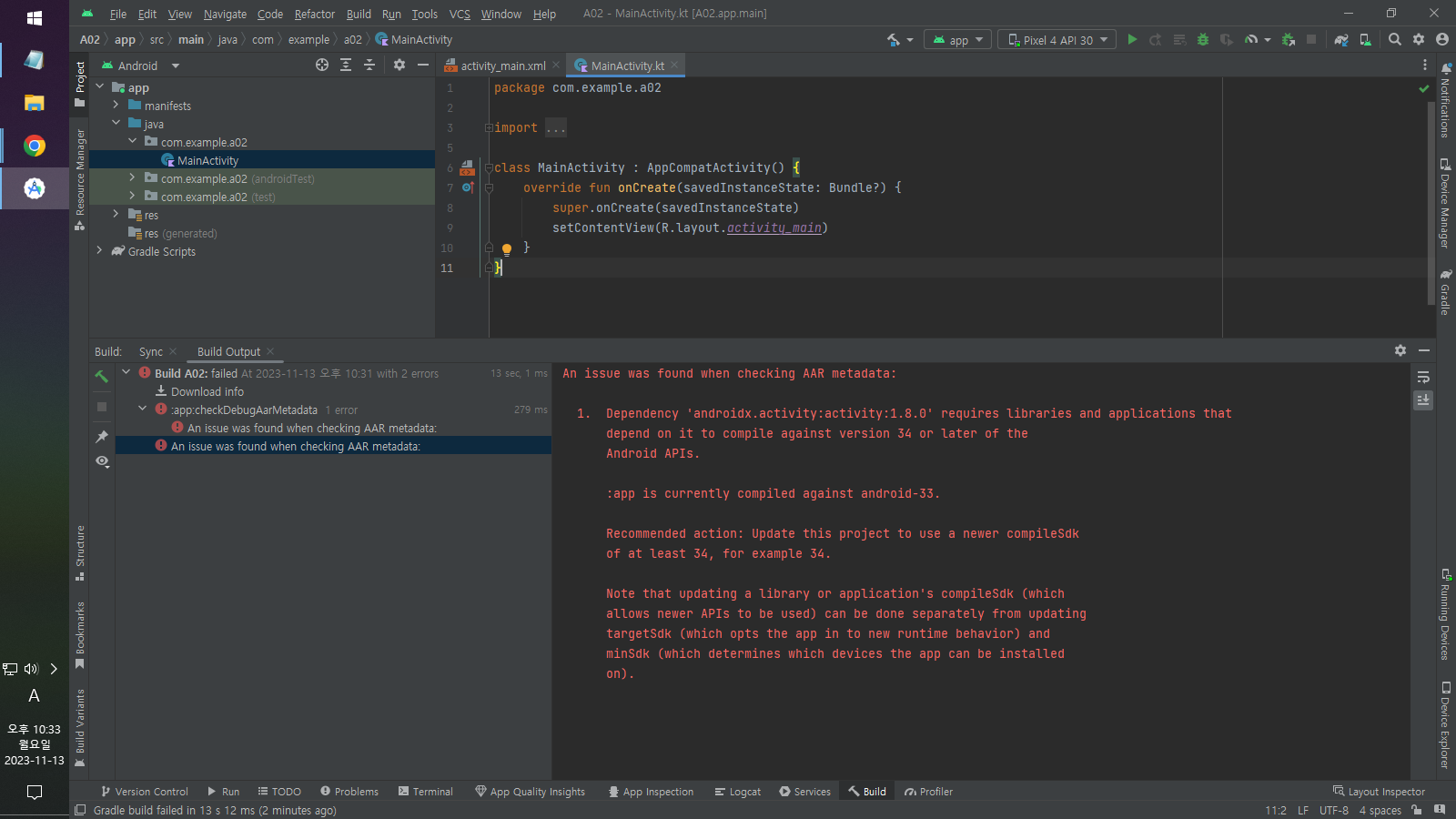Click the Debug app bug icon
Image resolution: width=1456 pixels, height=819 pixels.
pos(1203,40)
